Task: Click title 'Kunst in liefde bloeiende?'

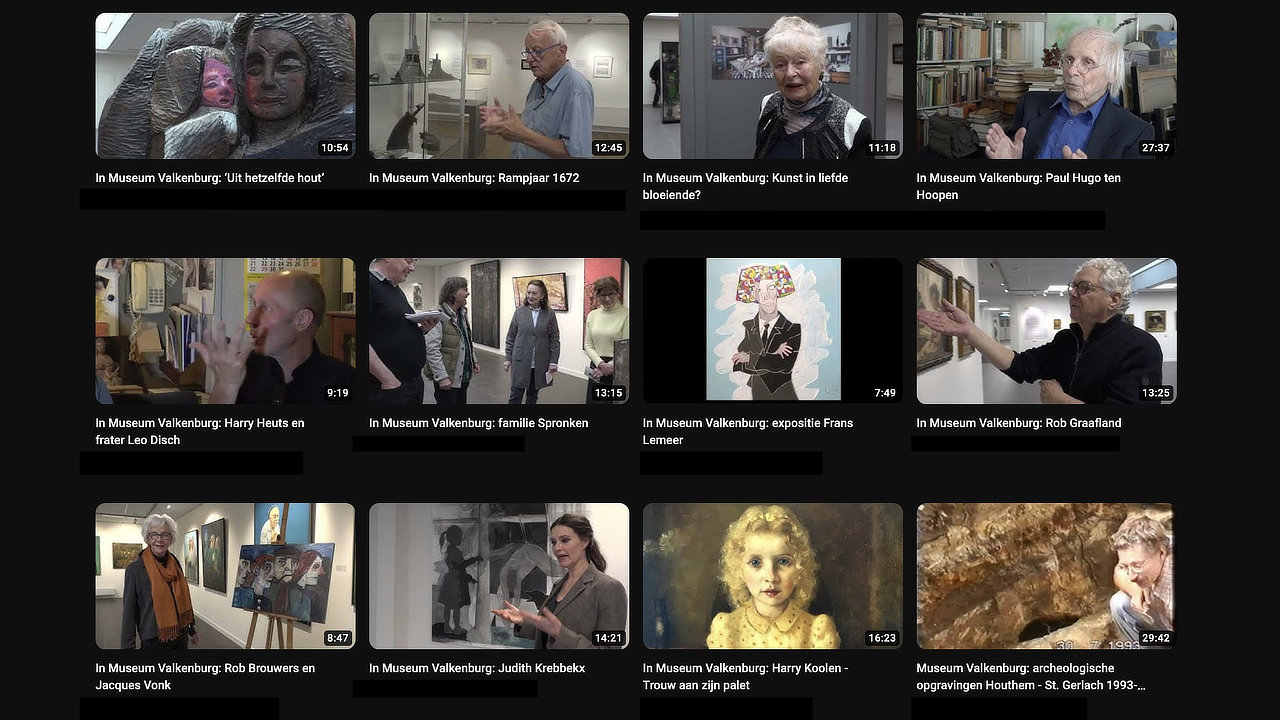Action: coord(745,186)
